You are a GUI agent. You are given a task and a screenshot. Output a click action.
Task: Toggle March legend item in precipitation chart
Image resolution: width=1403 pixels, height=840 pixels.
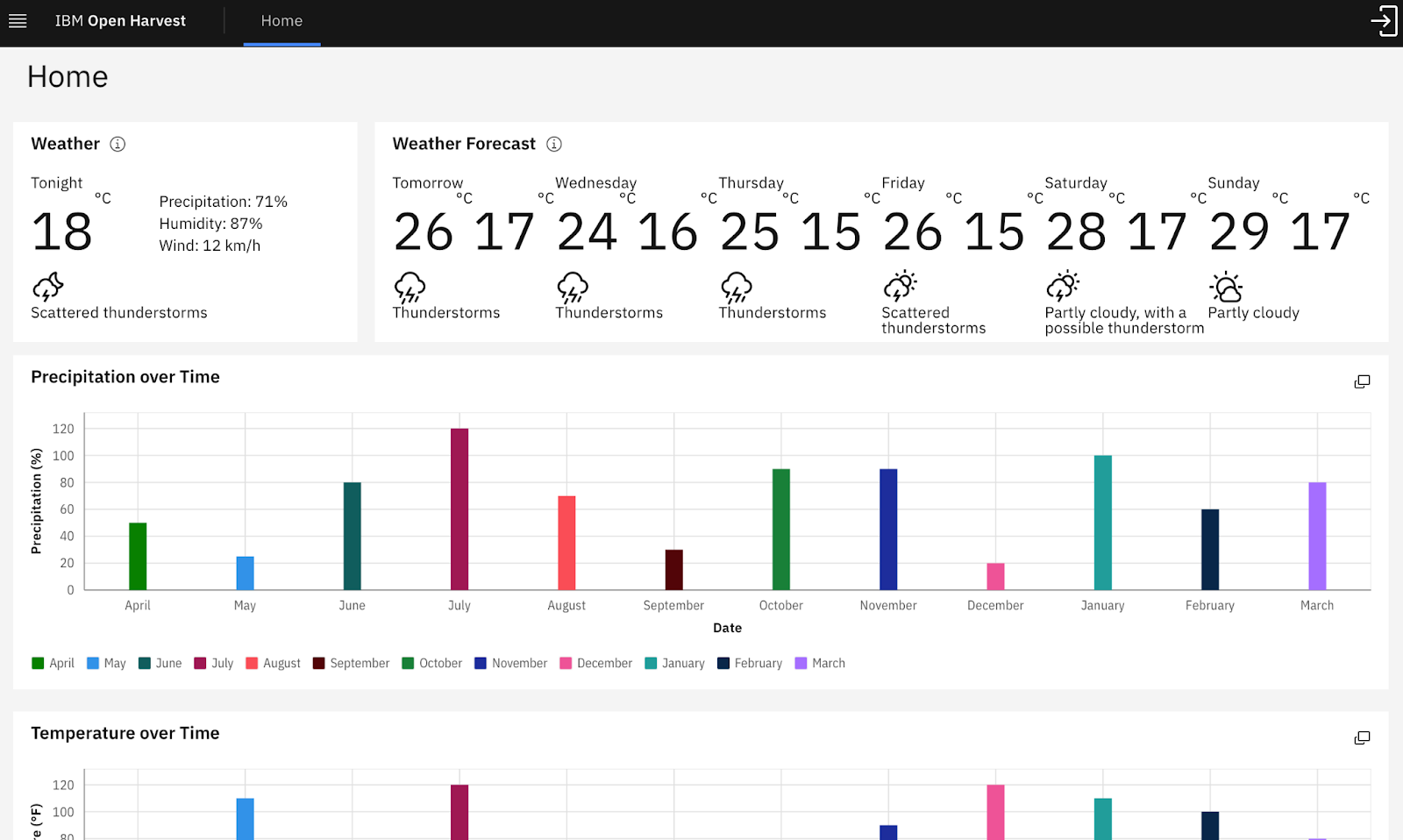click(820, 664)
